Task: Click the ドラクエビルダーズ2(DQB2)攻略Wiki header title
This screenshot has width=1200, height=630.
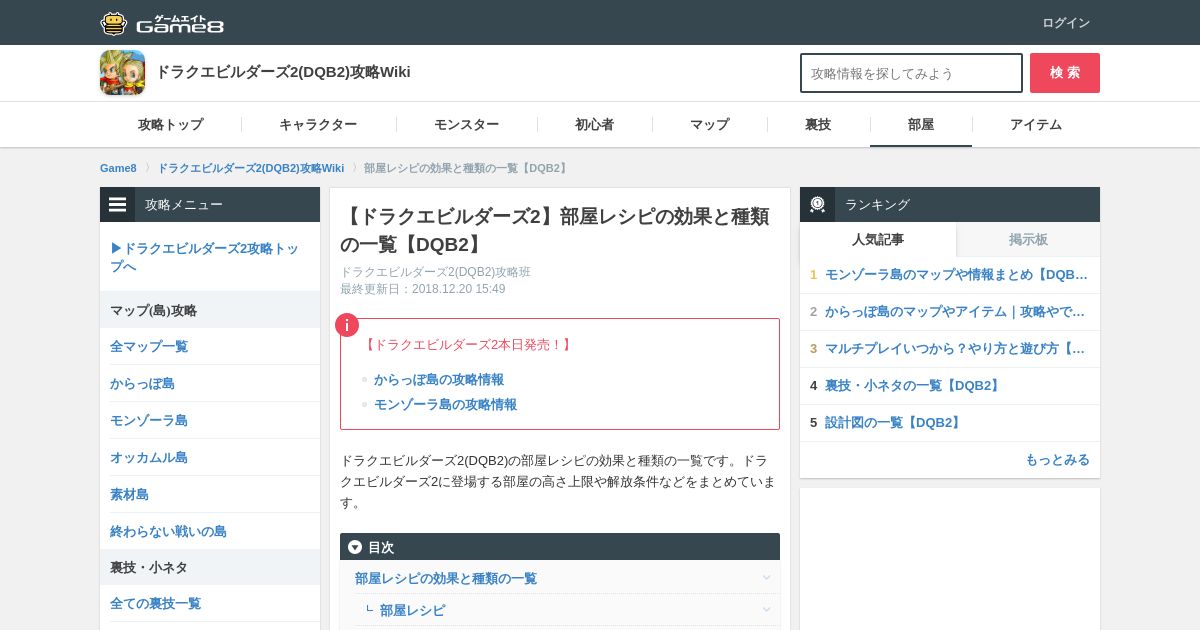Action: click(x=283, y=72)
